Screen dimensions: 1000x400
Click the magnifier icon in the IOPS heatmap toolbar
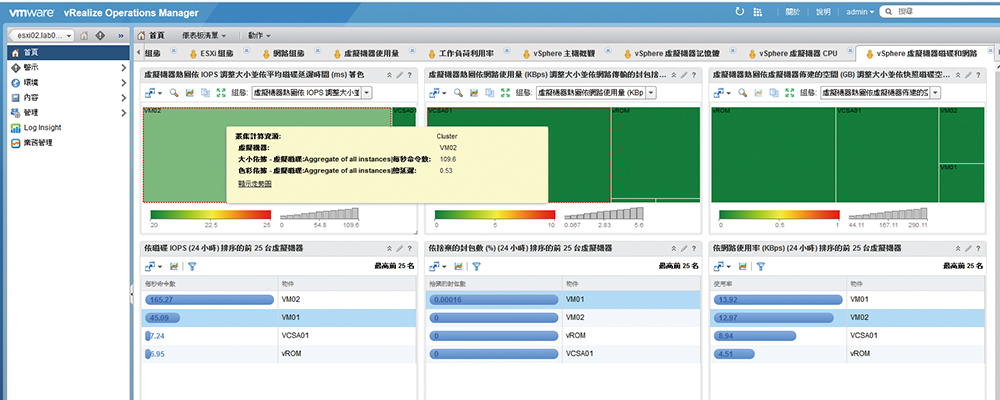(x=173, y=93)
